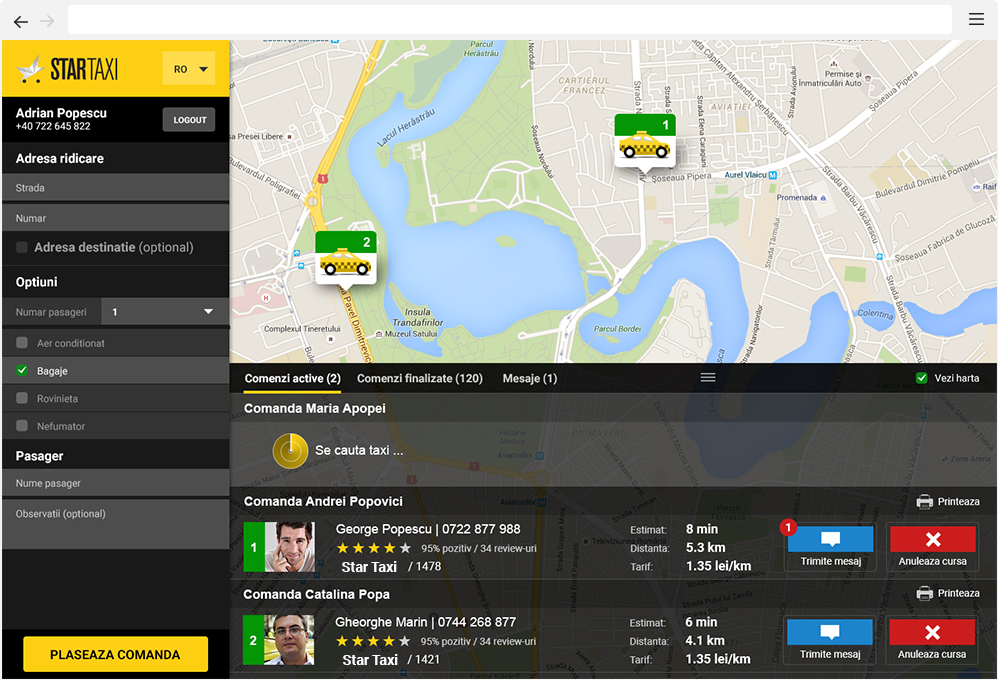Image resolution: width=998 pixels, height=680 pixels.
Task: Enable the Nefumator option
Action: (x=22, y=426)
